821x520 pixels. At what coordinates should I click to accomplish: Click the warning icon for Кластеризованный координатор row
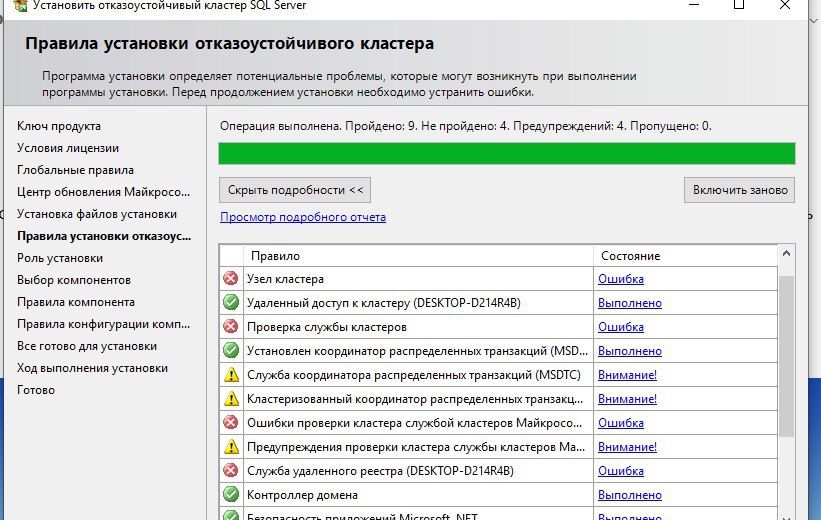[231, 399]
